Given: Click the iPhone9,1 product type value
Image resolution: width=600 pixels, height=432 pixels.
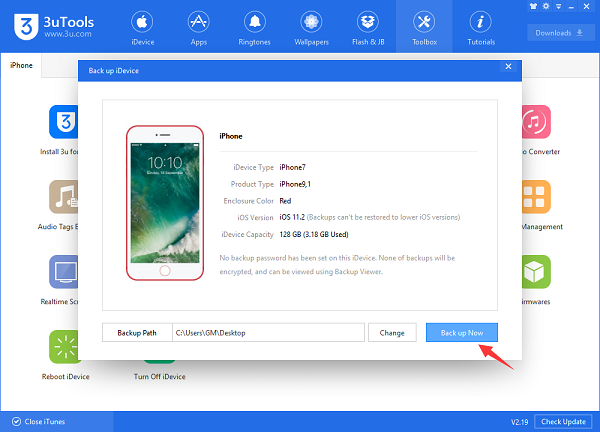Looking at the screenshot, I should pos(295,184).
